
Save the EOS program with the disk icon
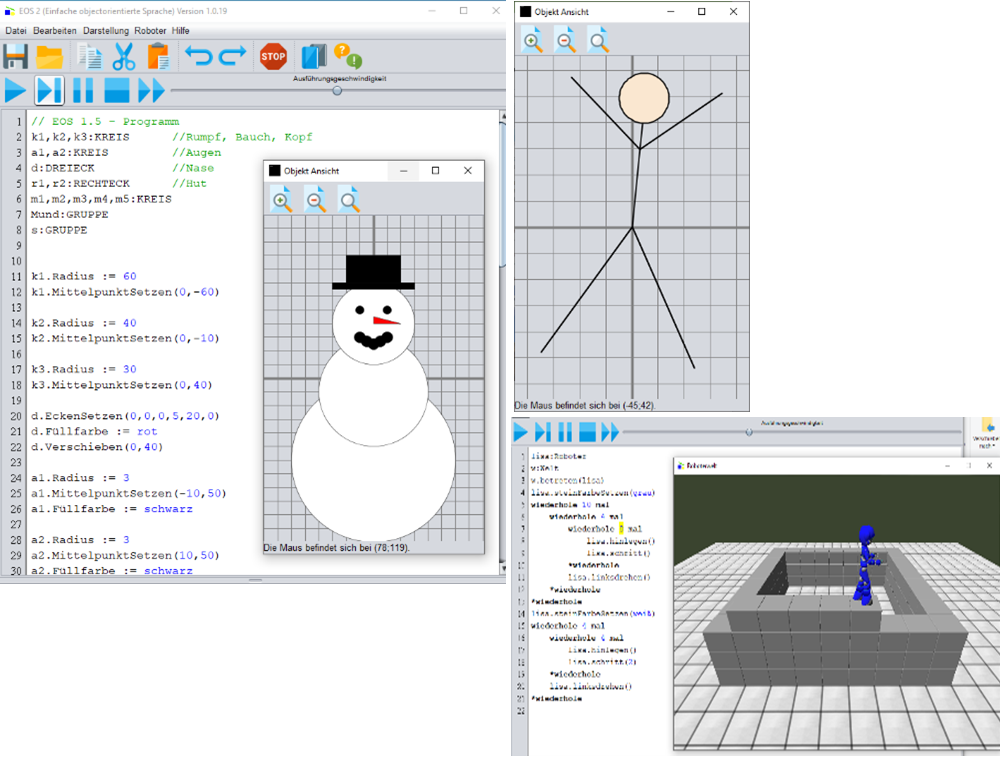pos(14,57)
